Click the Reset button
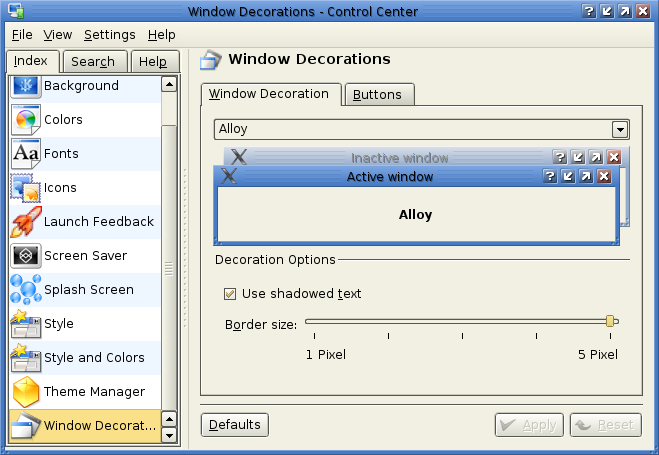Screen dimensions: 659x455 [x=606, y=425]
